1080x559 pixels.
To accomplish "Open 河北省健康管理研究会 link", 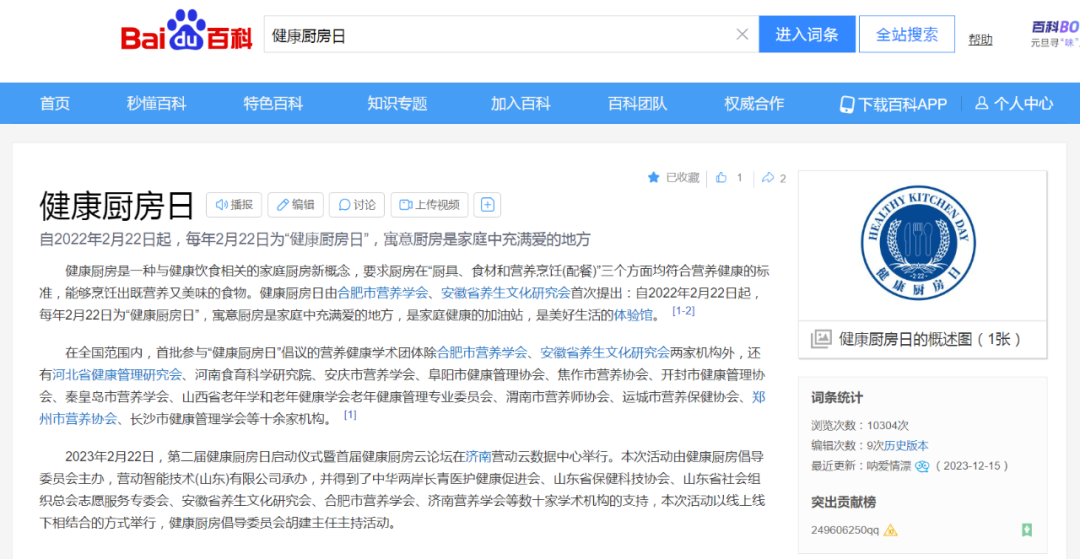I will 117,375.
